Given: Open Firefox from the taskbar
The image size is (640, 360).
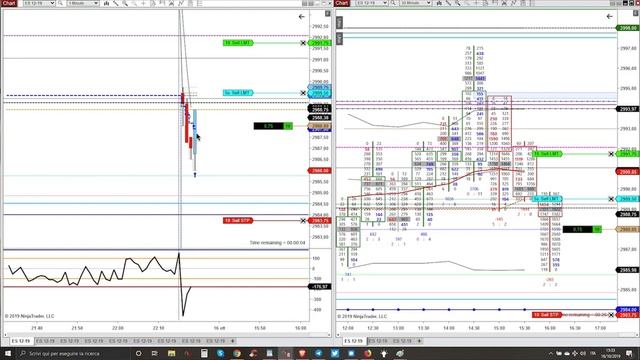Looking at the screenshot, I should click(367, 353).
